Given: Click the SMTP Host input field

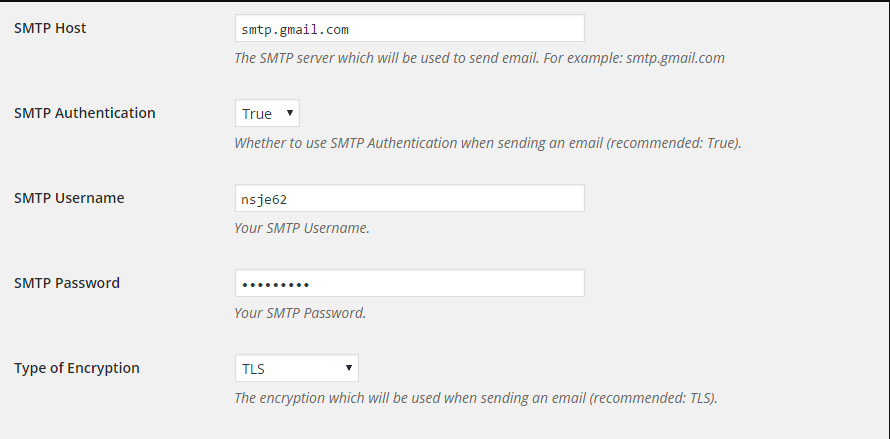Looking at the screenshot, I should tap(408, 28).
